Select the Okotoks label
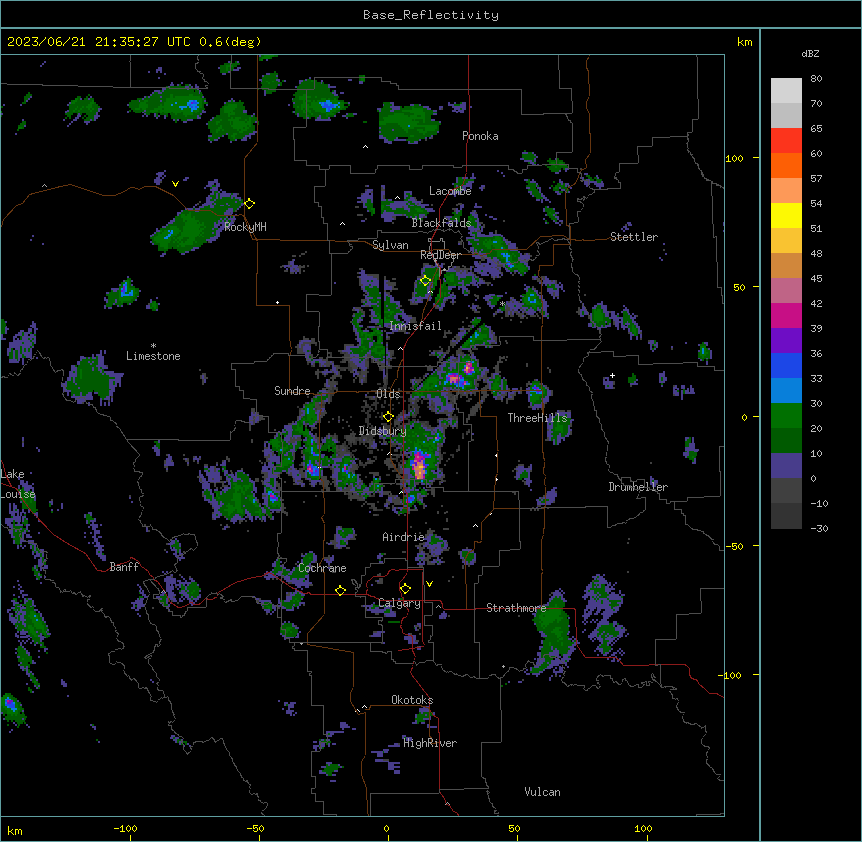The width and height of the screenshot is (862, 842). click(412, 700)
